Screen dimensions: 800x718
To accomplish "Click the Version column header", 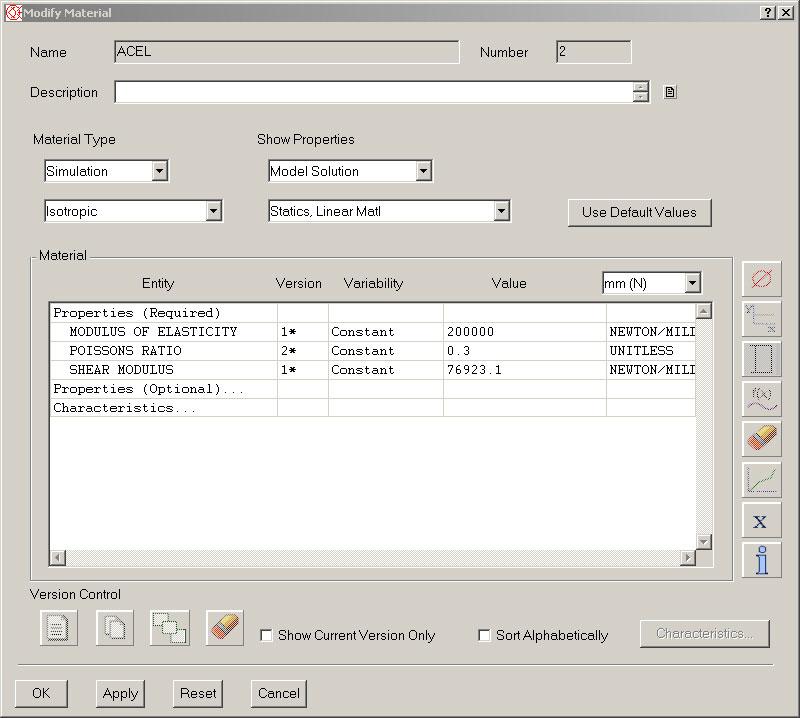I will click(x=299, y=283).
